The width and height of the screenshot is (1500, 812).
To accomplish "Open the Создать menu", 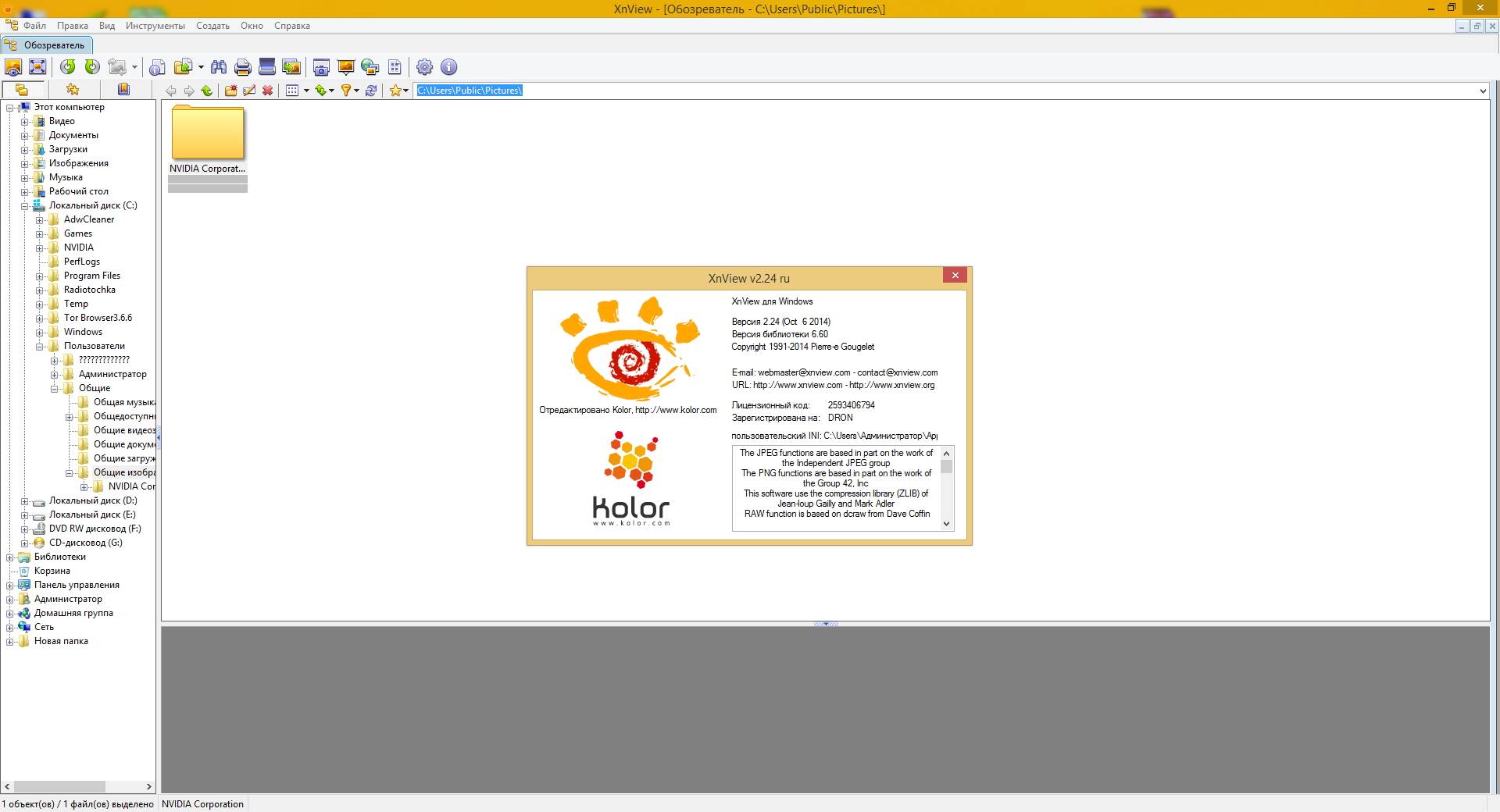I will [x=212, y=26].
